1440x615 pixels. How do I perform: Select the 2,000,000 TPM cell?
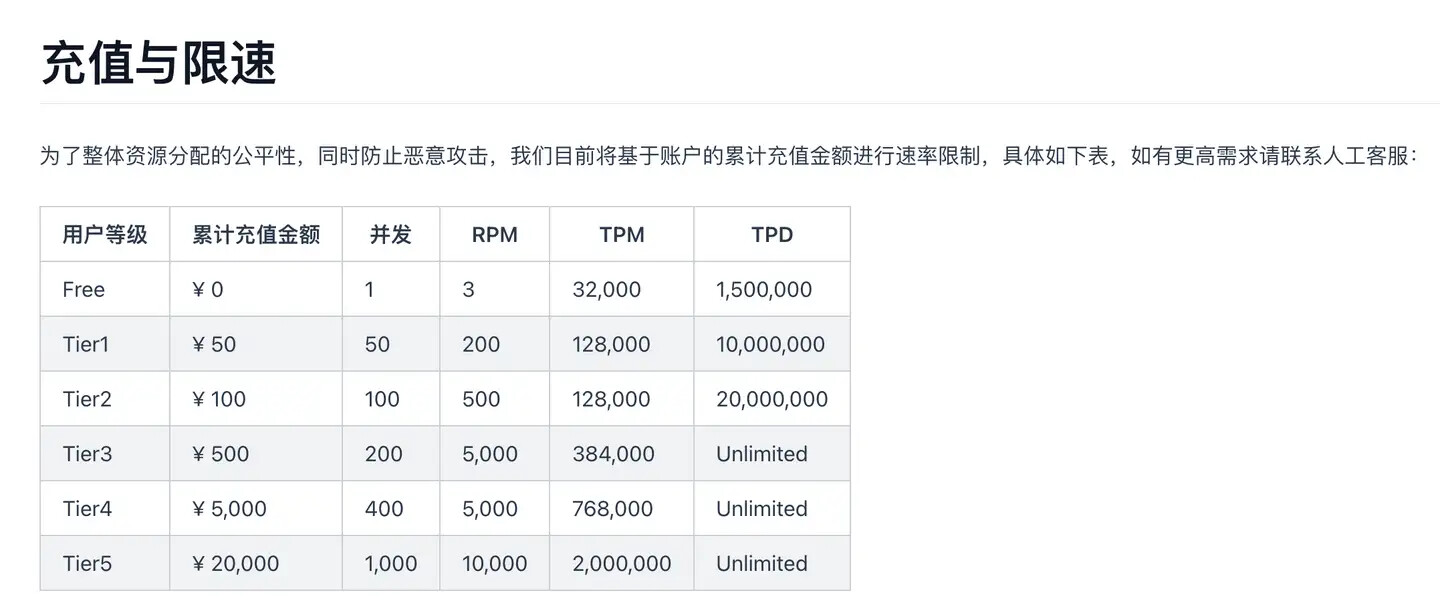pyautogui.click(x=622, y=564)
